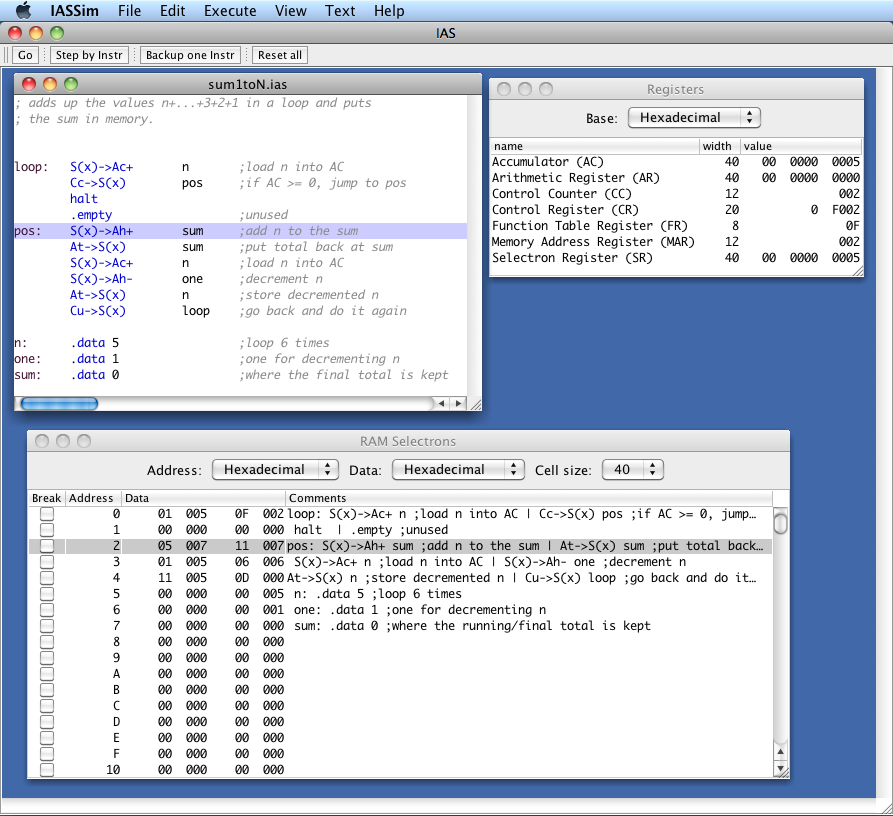Click the Break column header
The height and width of the screenshot is (816, 893).
click(47, 498)
